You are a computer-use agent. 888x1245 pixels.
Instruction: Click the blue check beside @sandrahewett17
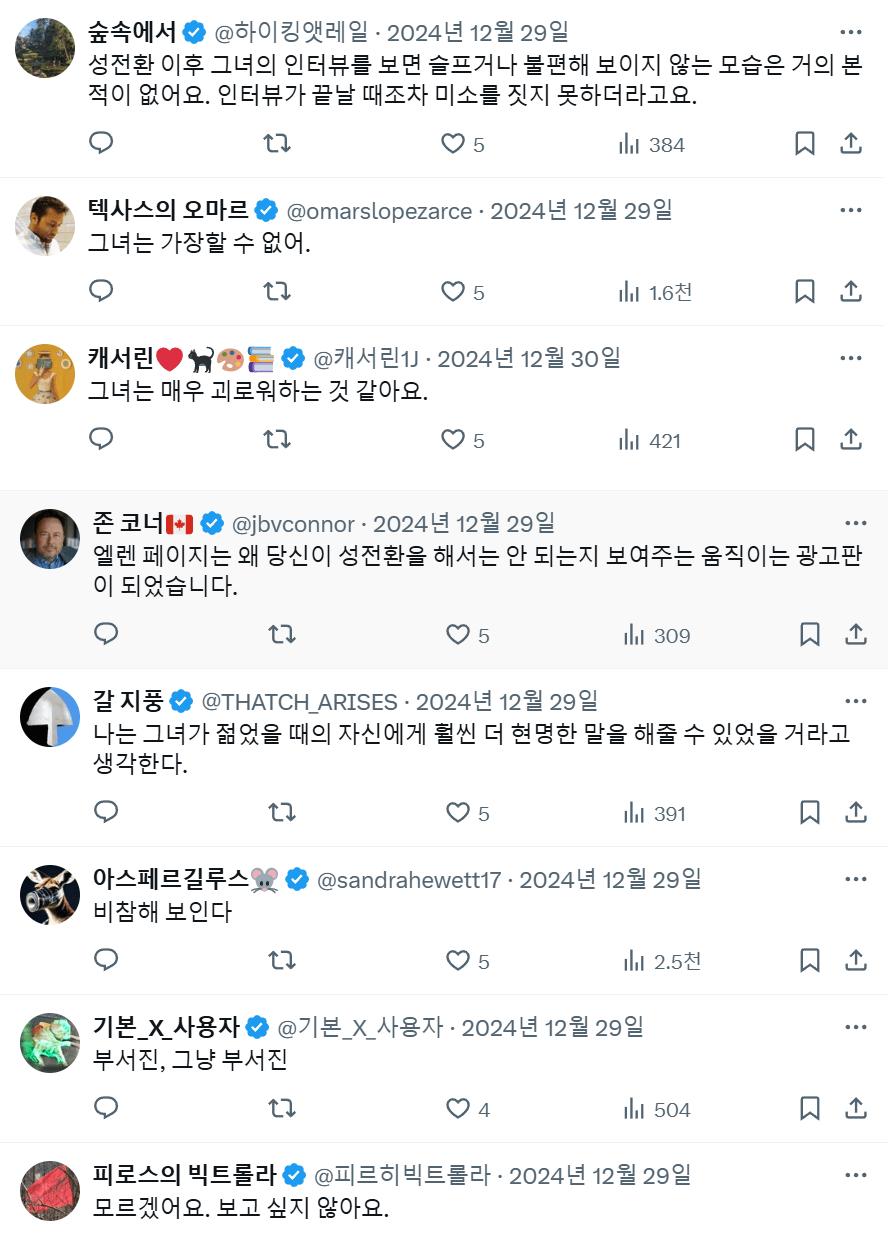pyautogui.click(x=295, y=878)
